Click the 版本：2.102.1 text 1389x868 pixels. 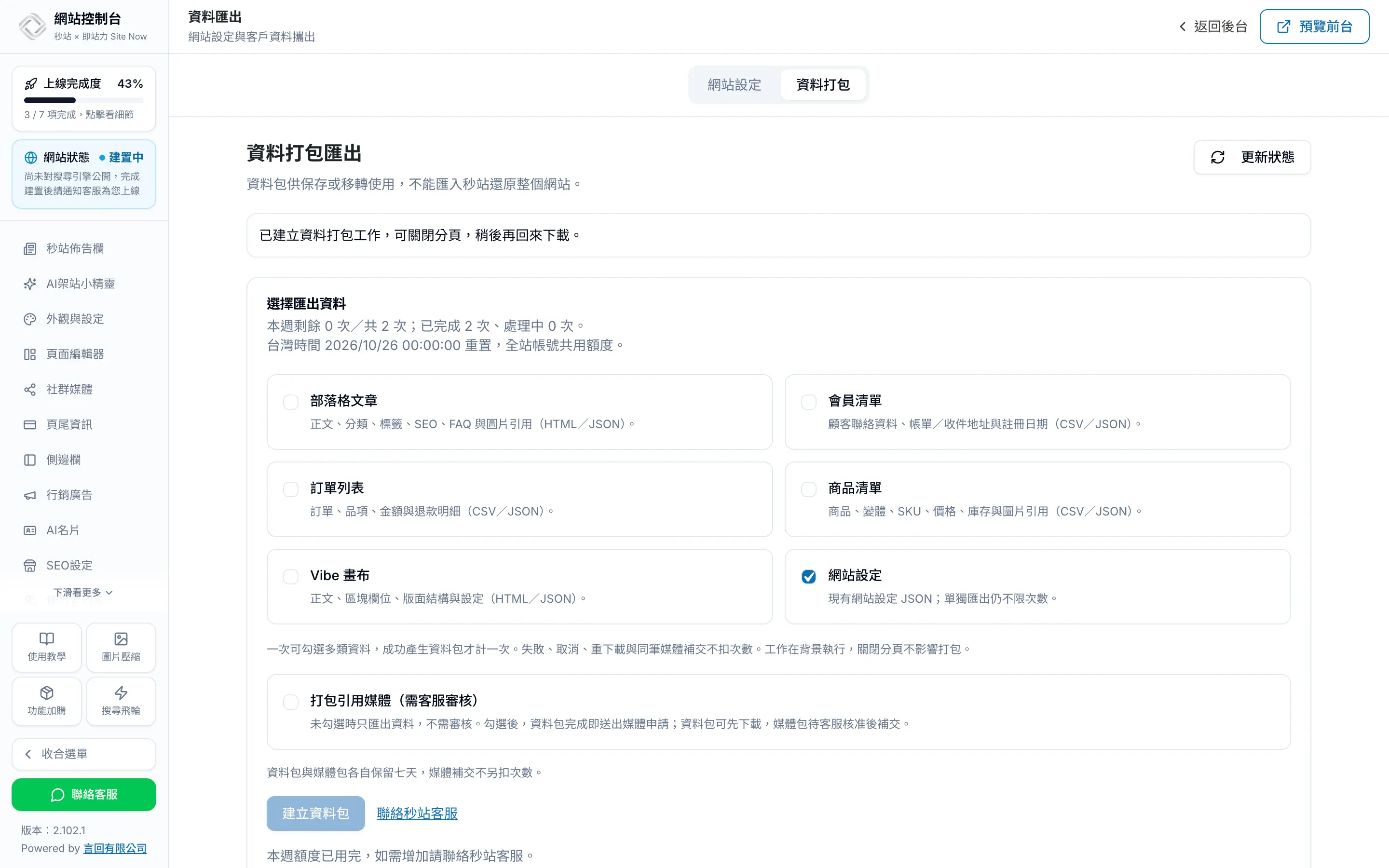coord(54,831)
